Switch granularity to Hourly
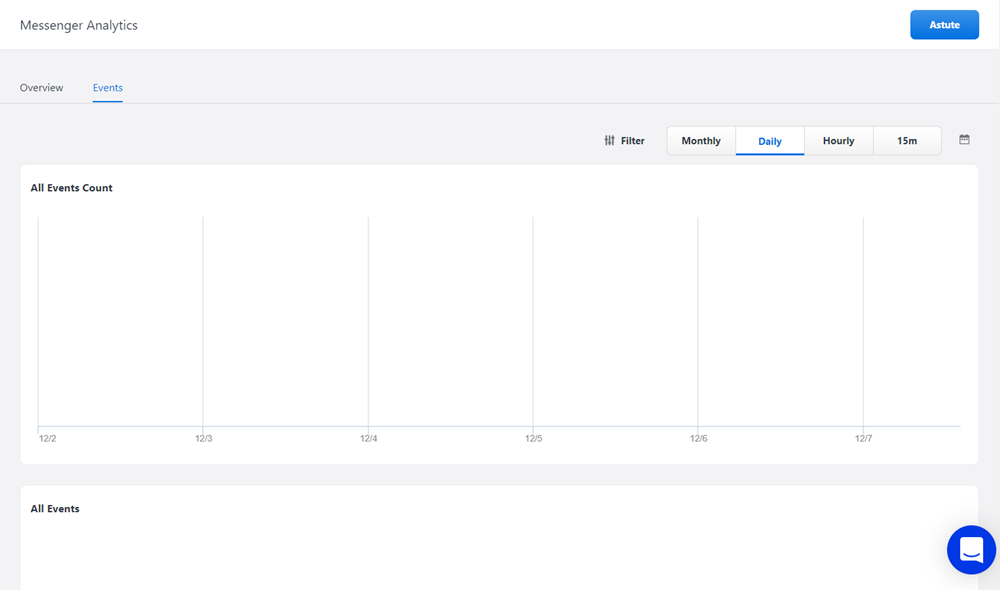The height and width of the screenshot is (590, 1000). pyautogui.click(x=838, y=141)
